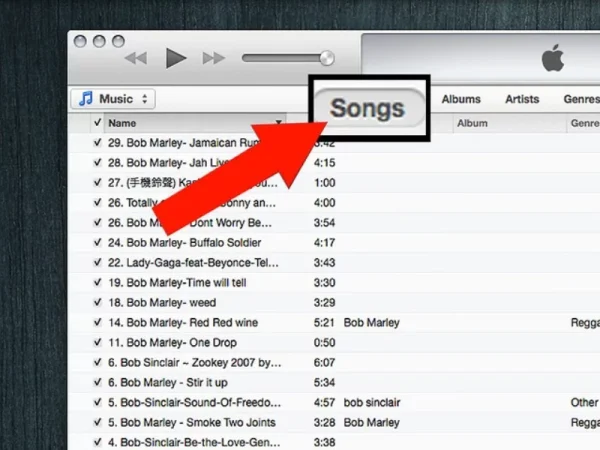Switch to the Artists tab
The height and width of the screenshot is (450, 600).
(522, 99)
